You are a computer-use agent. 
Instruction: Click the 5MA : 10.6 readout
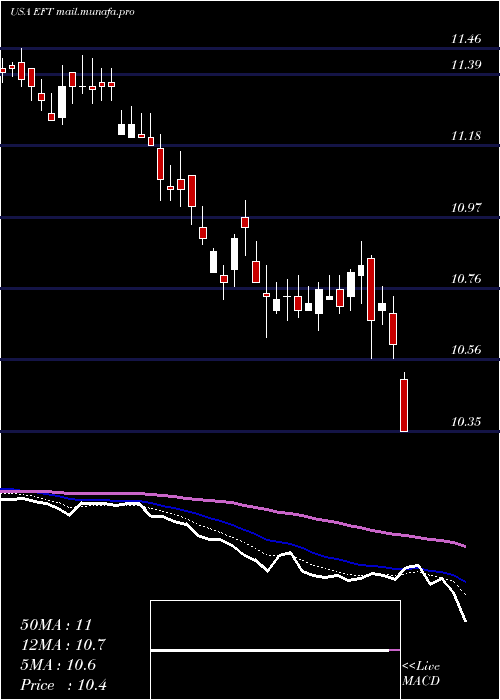(58, 665)
